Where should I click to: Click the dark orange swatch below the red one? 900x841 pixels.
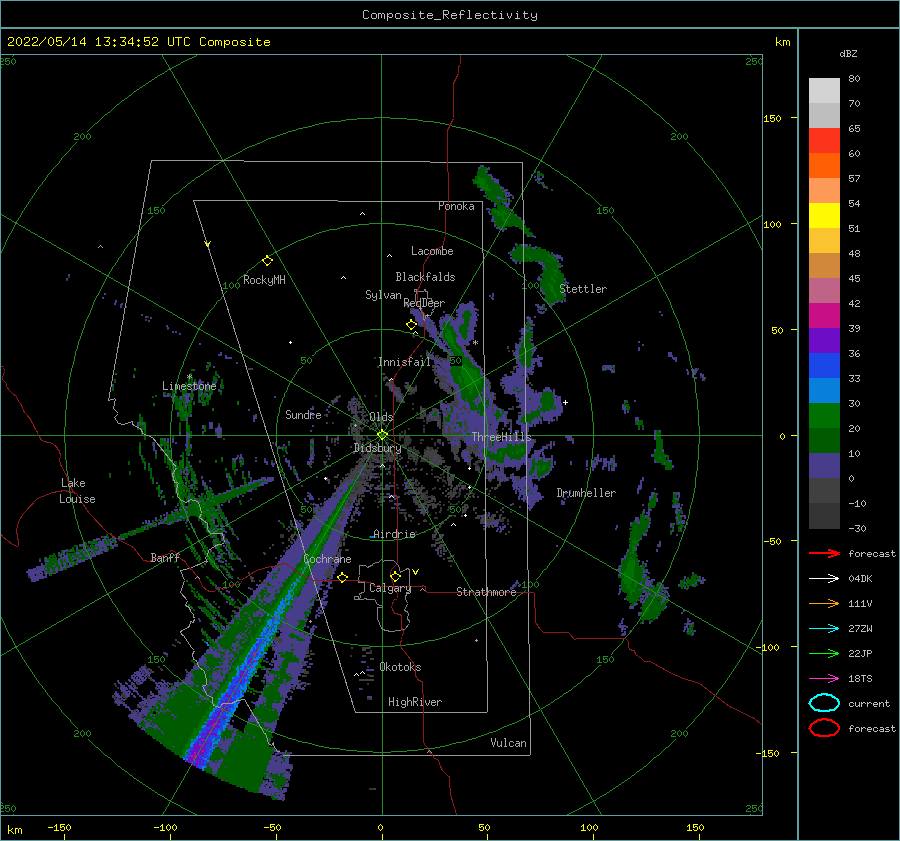(x=824, y=165)
